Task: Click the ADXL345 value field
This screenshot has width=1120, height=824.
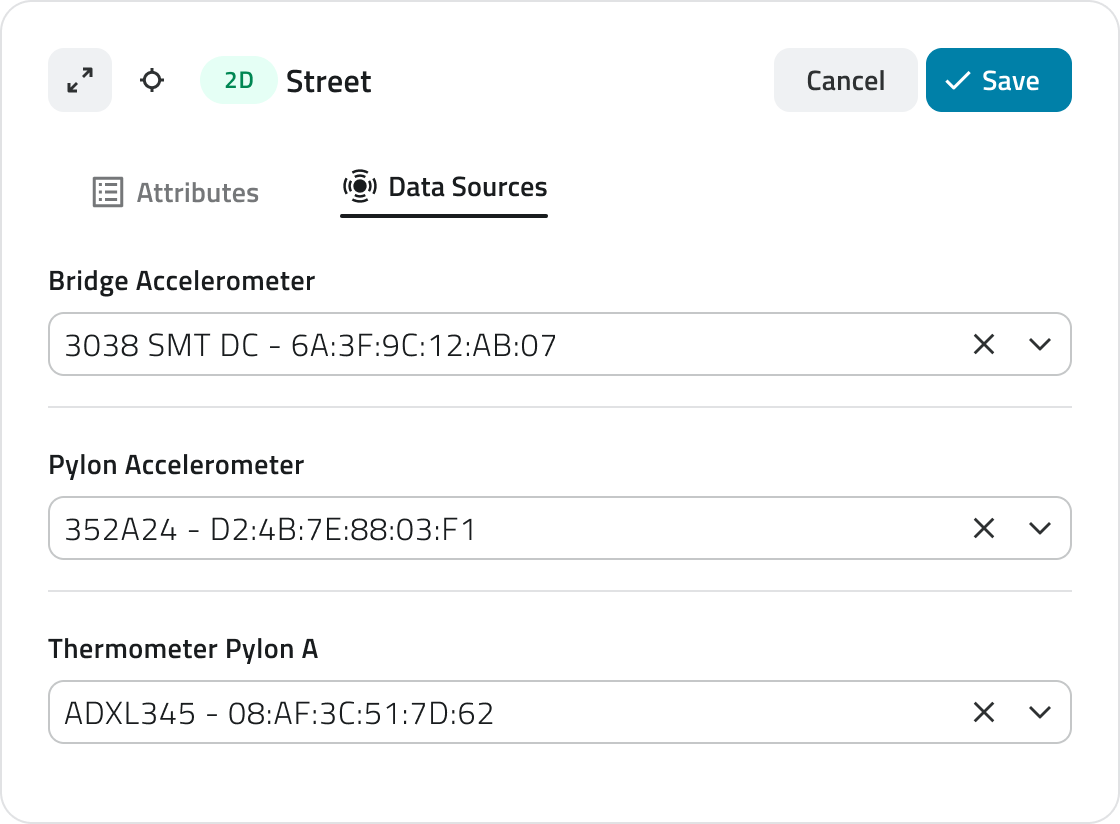Action: pyautogui.click(x=280, y=713)
